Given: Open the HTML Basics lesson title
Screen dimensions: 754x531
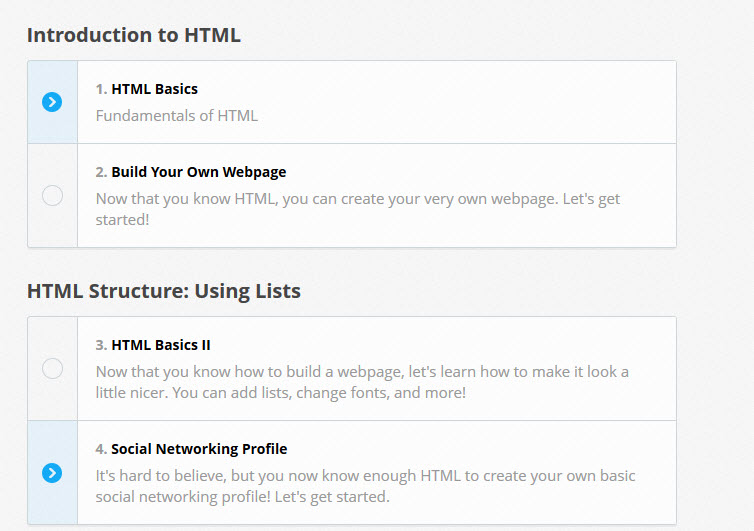Looking at the screenshot, I should pyautogui.click(x=154, y=89).
